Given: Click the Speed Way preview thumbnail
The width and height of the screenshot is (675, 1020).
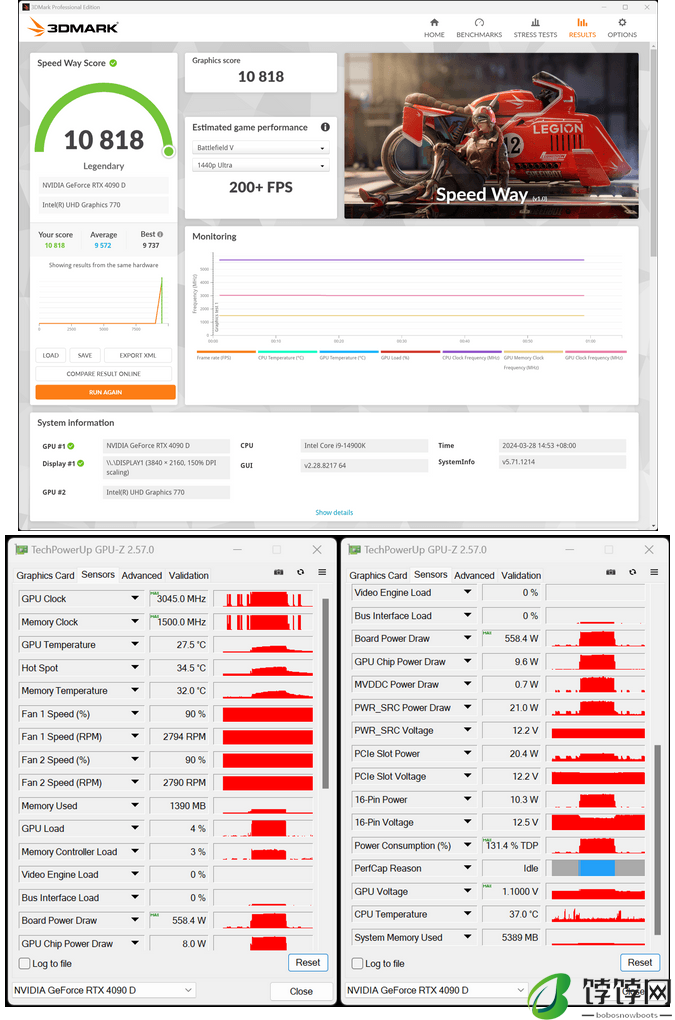Looking at the screenshot, I should point(491,135).
